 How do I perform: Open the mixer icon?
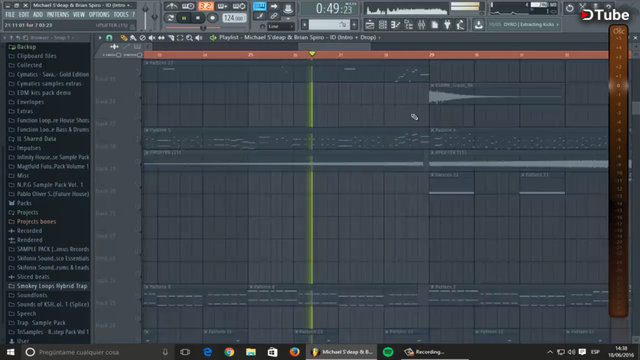(x=422, y=25)
